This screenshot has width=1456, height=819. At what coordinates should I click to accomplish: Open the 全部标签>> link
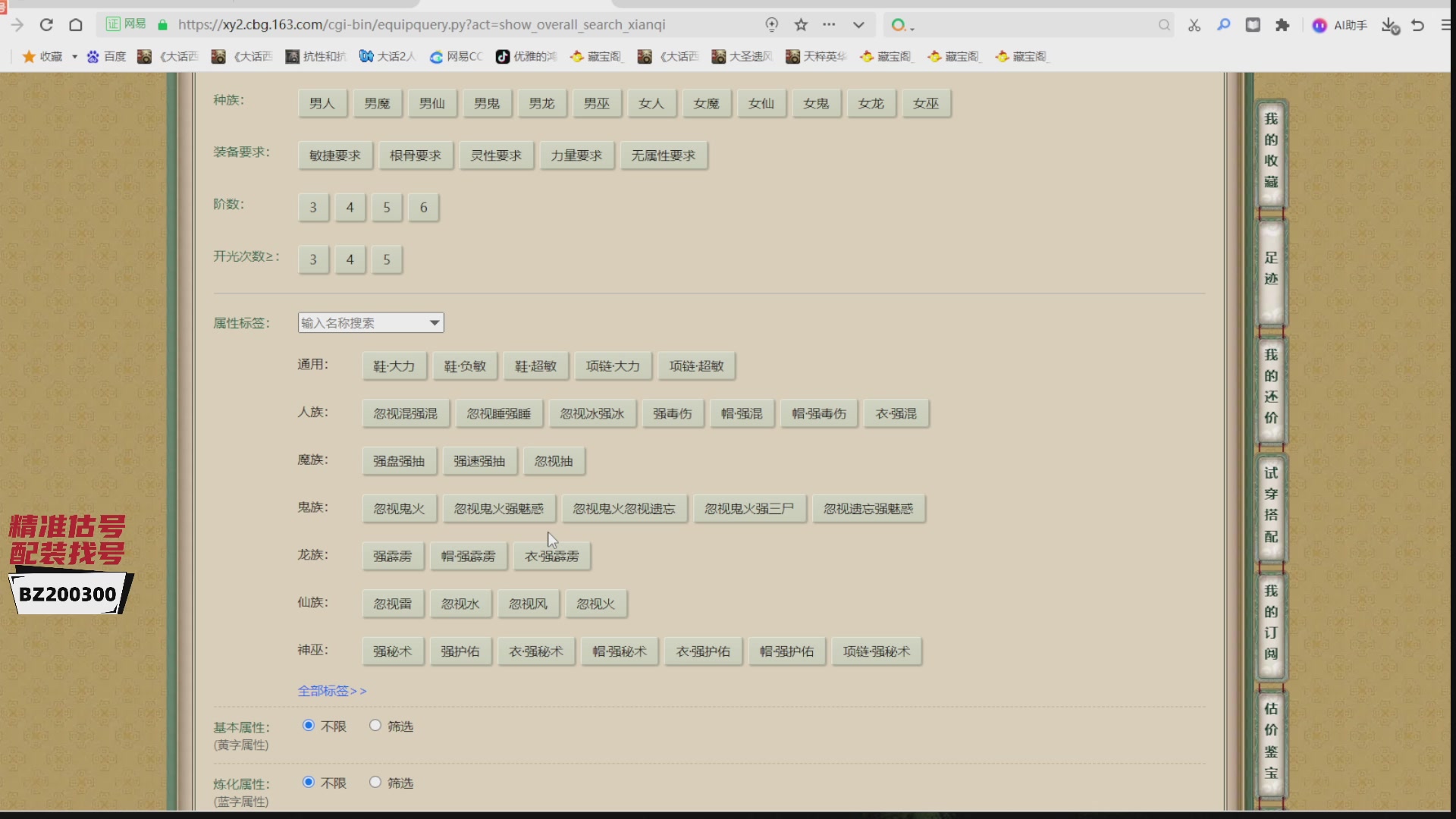click(x=332, y=691)
